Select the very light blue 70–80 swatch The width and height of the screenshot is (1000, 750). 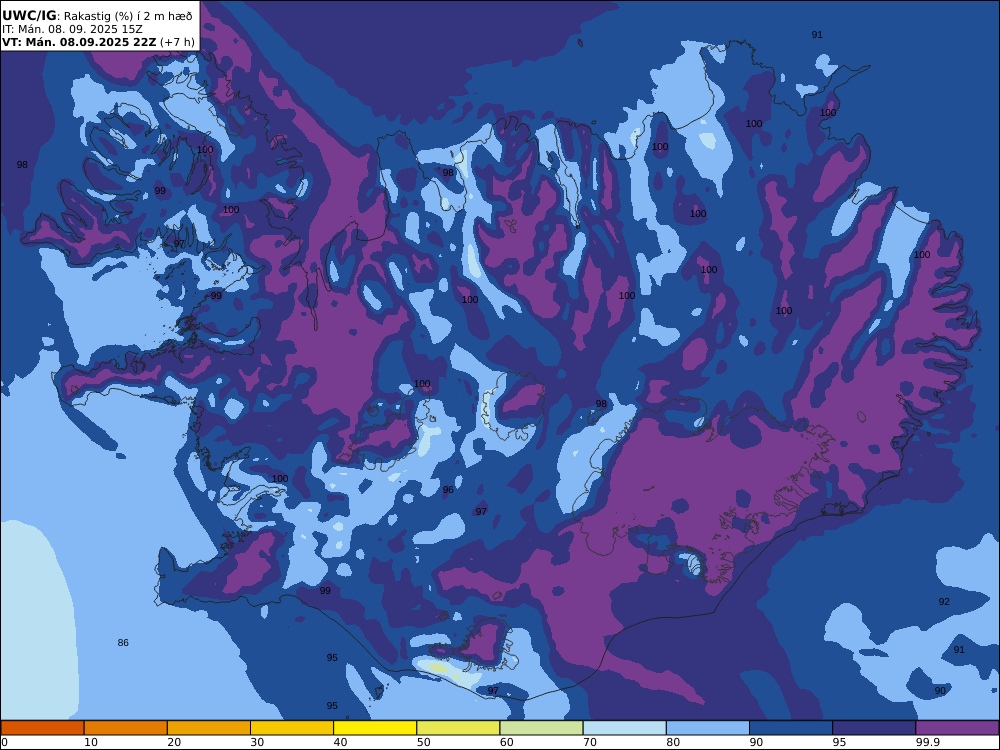click(x=624, y=728)
